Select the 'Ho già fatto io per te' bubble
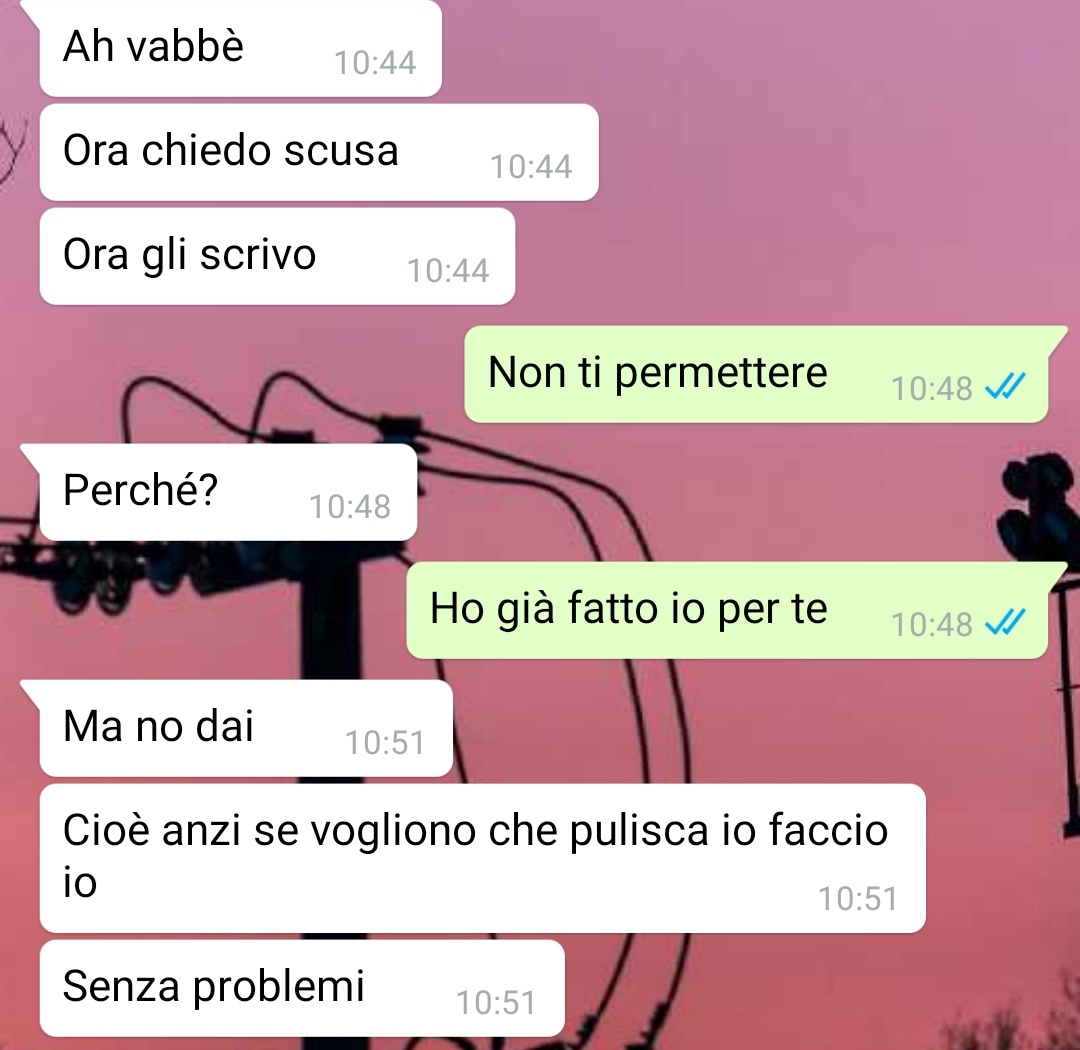 pyautogui.click(x=727, y=610)
